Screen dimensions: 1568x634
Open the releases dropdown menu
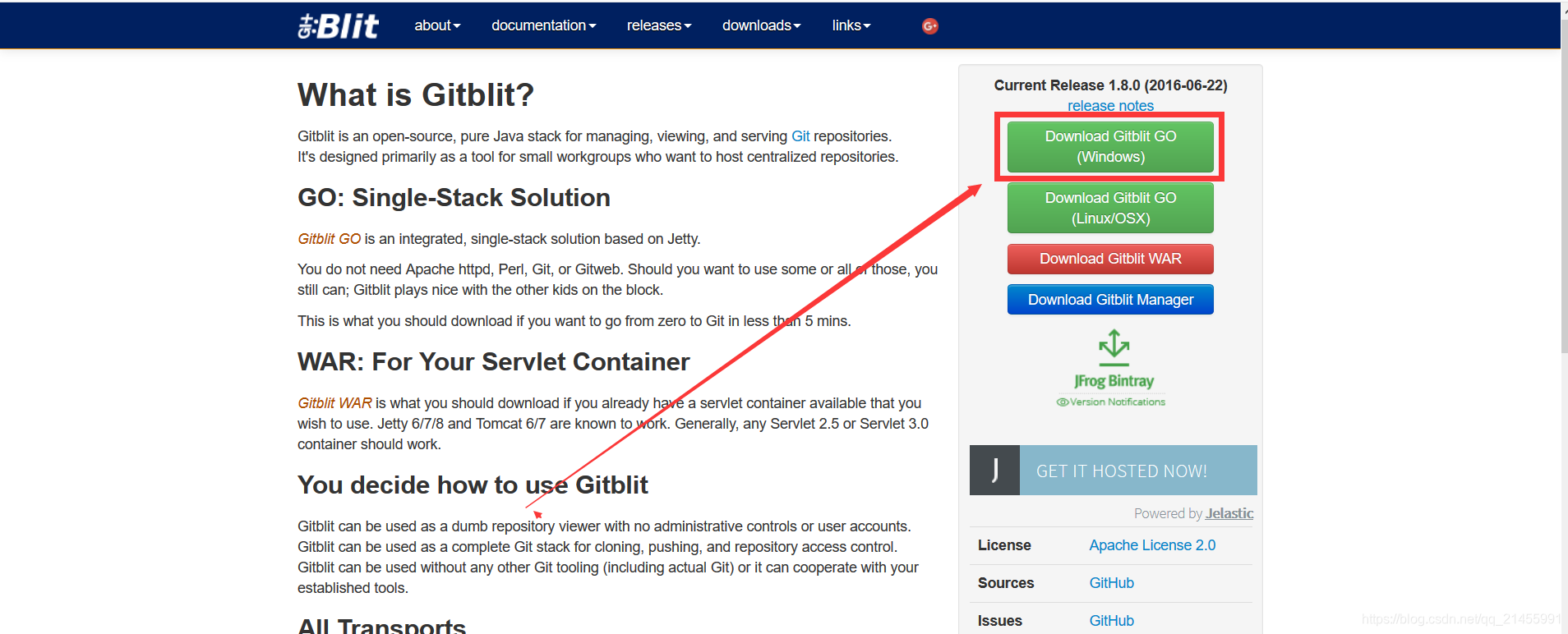click(x=659, y=25)
